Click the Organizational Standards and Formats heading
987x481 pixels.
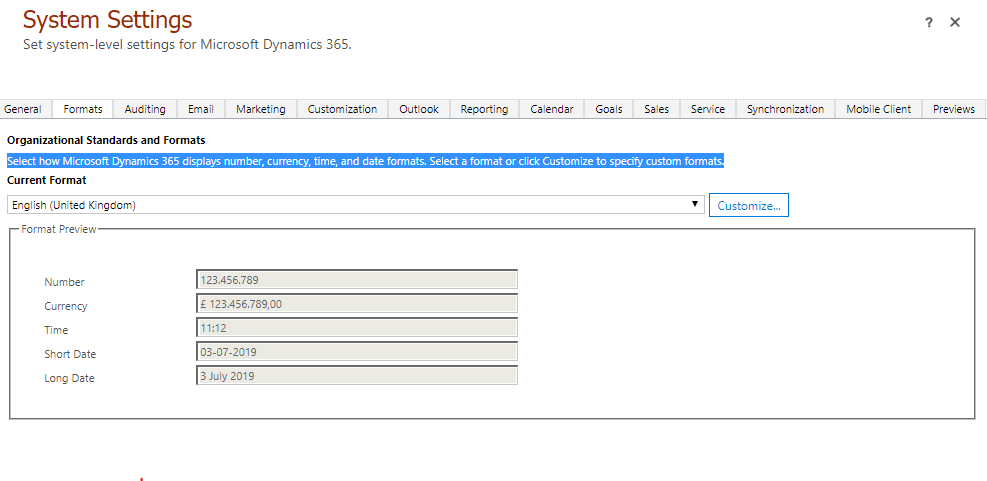(x=106, y=140)
